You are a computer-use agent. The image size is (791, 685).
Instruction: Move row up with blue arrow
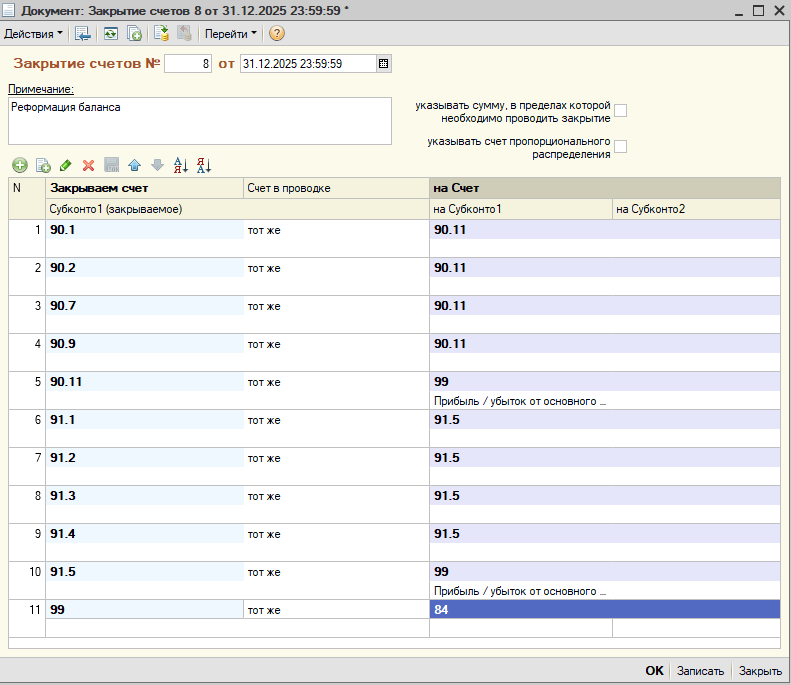[134, 165]
